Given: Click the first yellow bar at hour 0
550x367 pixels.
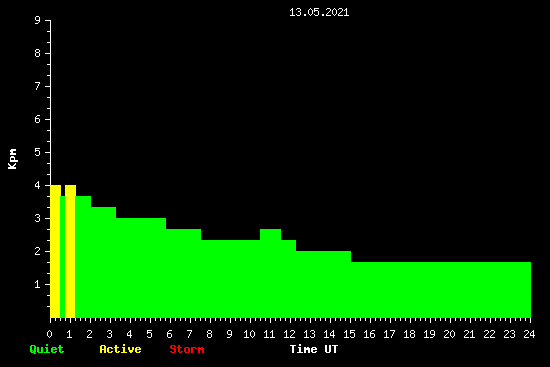Looking at the screenshot, I should point(55,251).
